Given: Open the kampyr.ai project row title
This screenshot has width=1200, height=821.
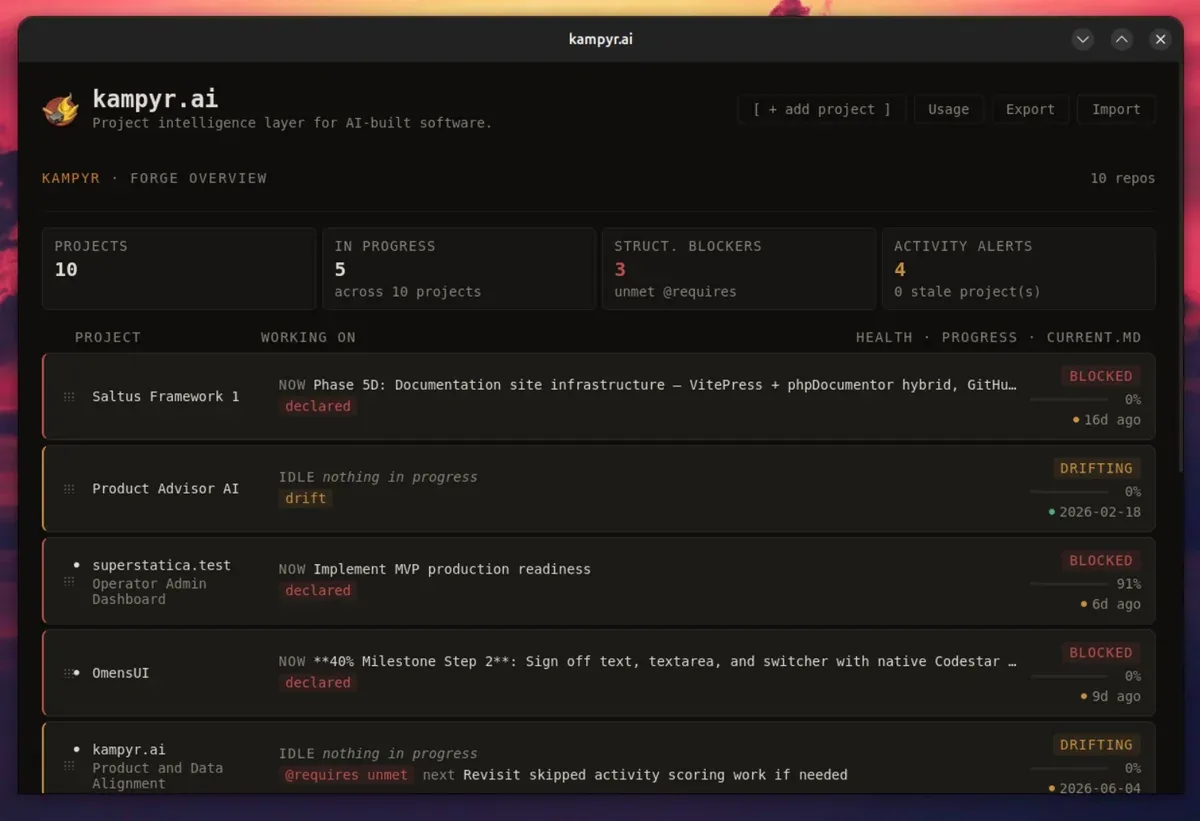Looking at the screenshot, I should pyautogui.click(x=129, y=749).
